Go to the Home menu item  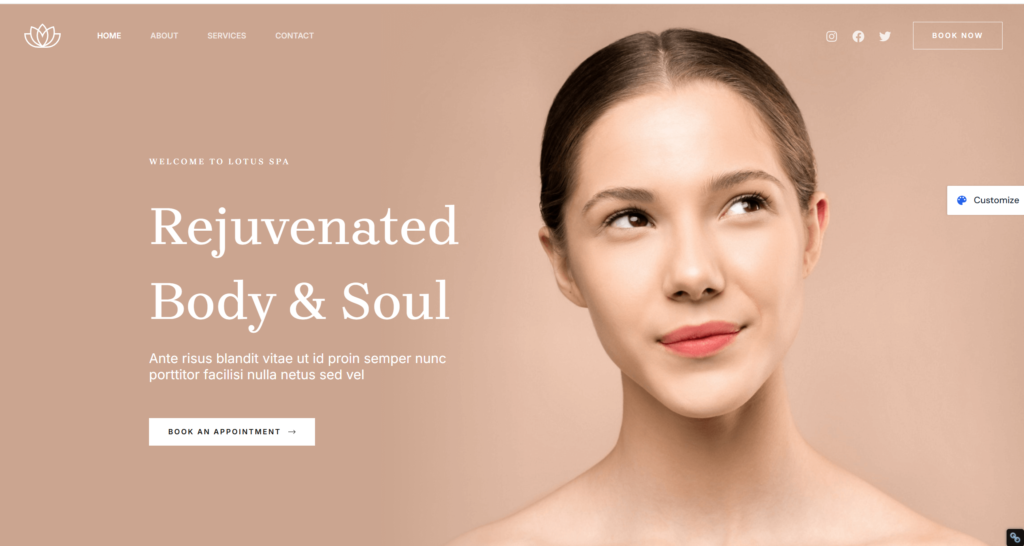point(109,36)
